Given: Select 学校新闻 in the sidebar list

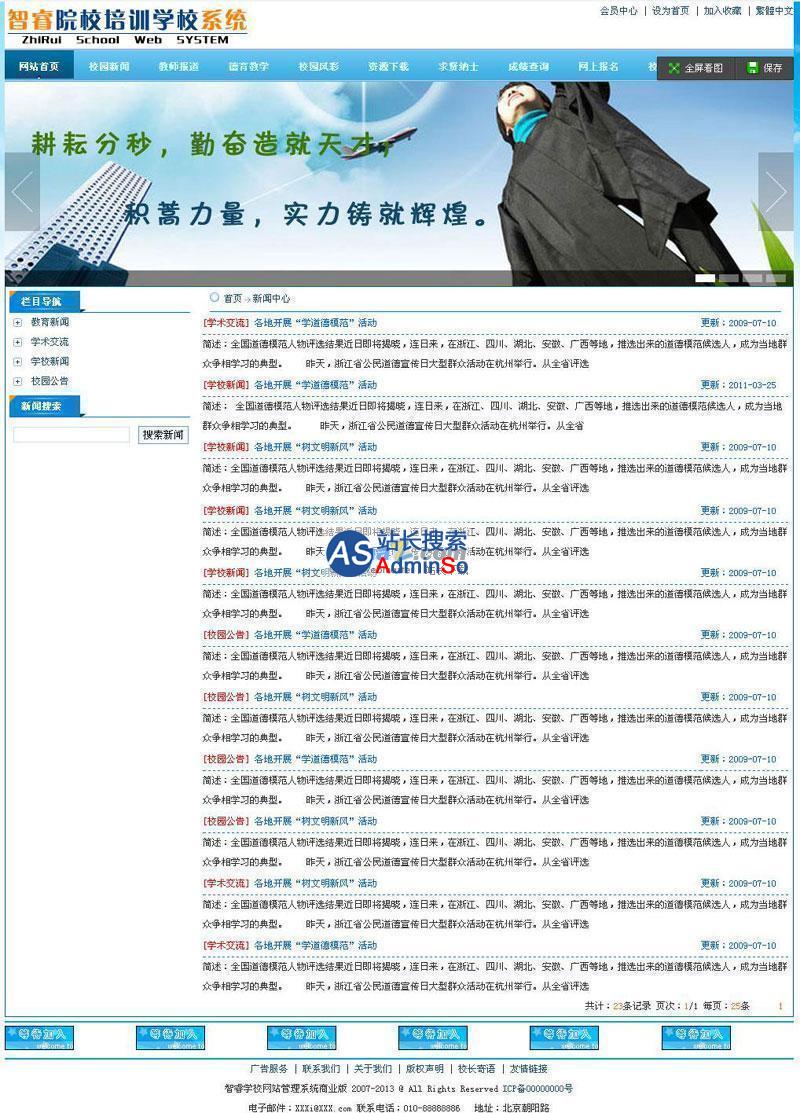Looking at the screenshot, I should point(50,361).
